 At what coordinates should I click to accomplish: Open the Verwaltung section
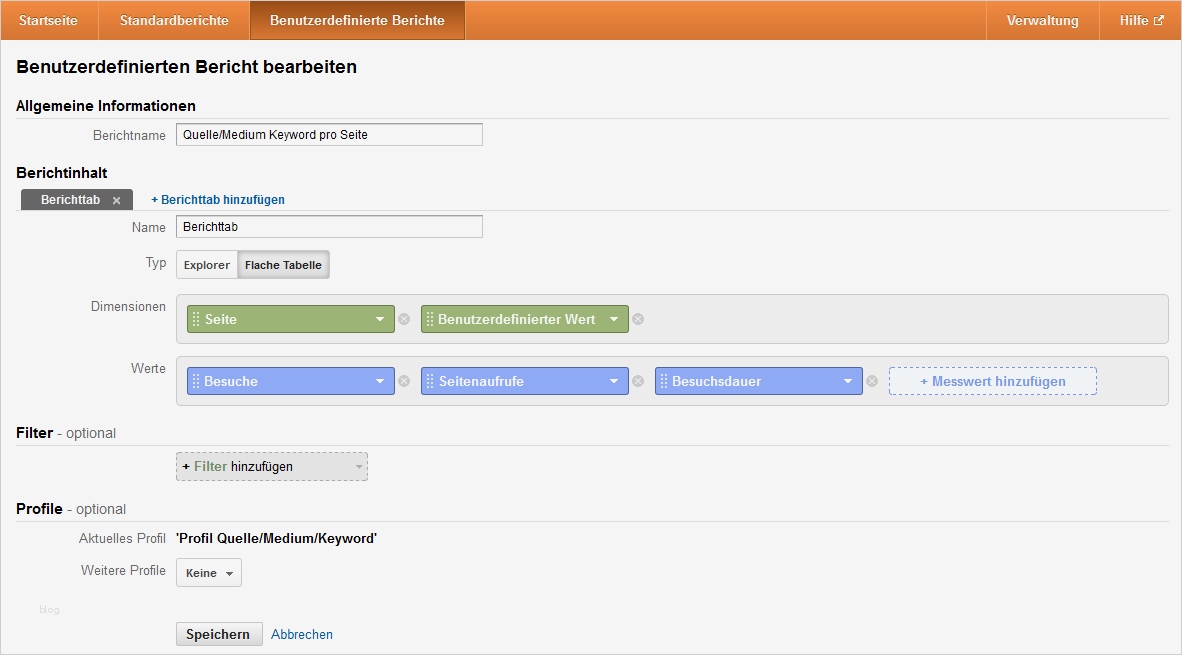(x=1042, y=19)
